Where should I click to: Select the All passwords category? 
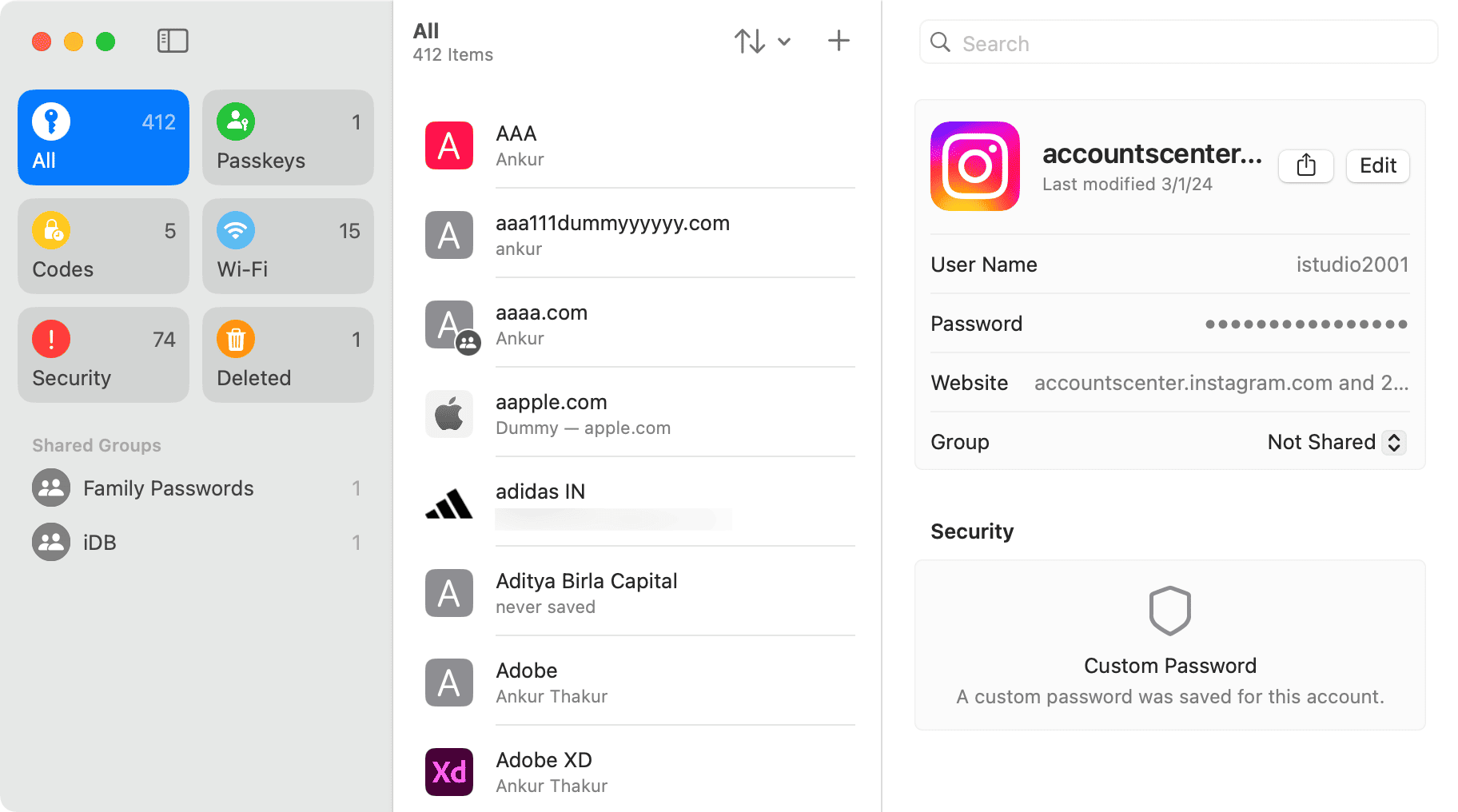(103, 137)
